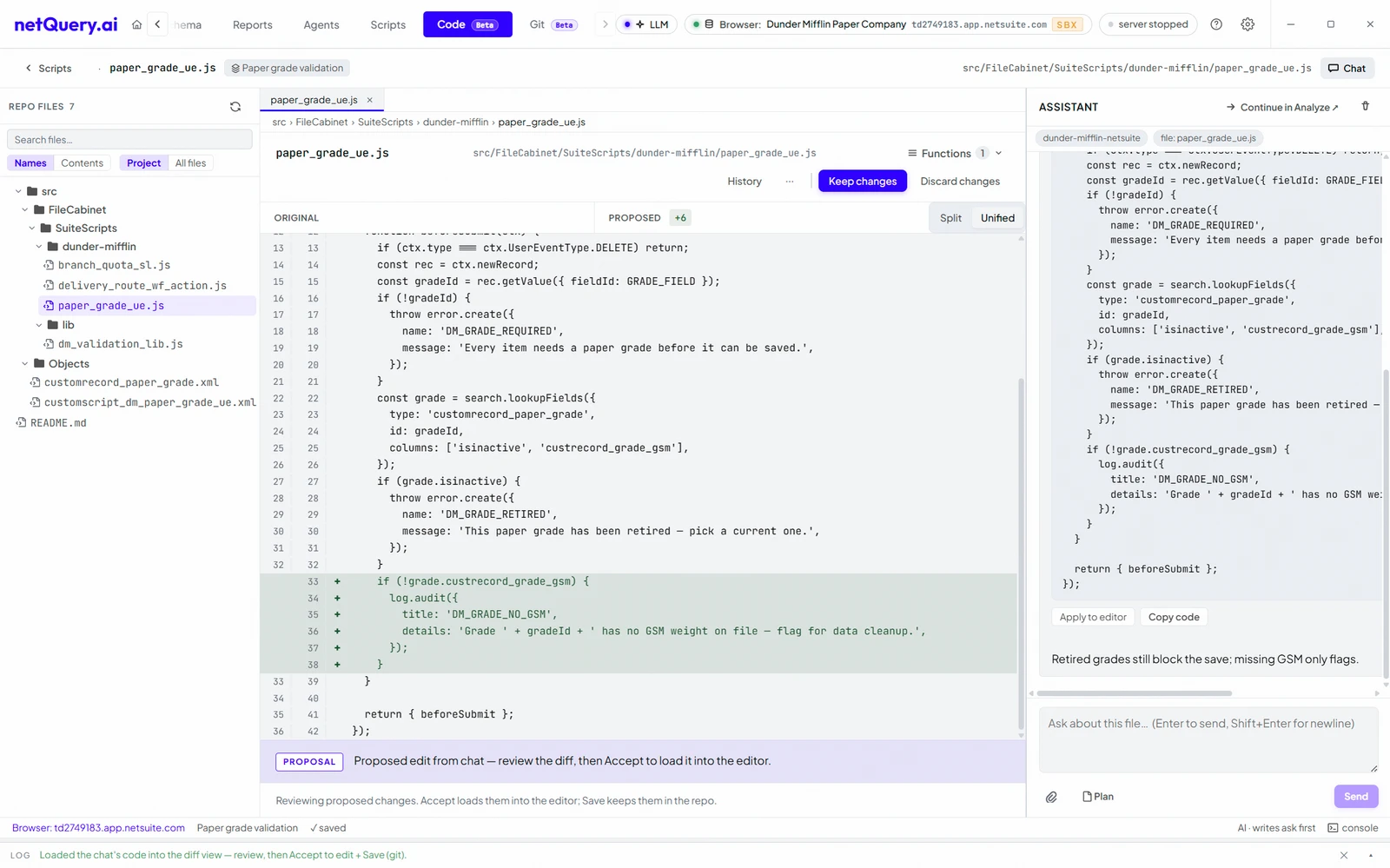Click the nav scroll-left chevron

point(157,24)
